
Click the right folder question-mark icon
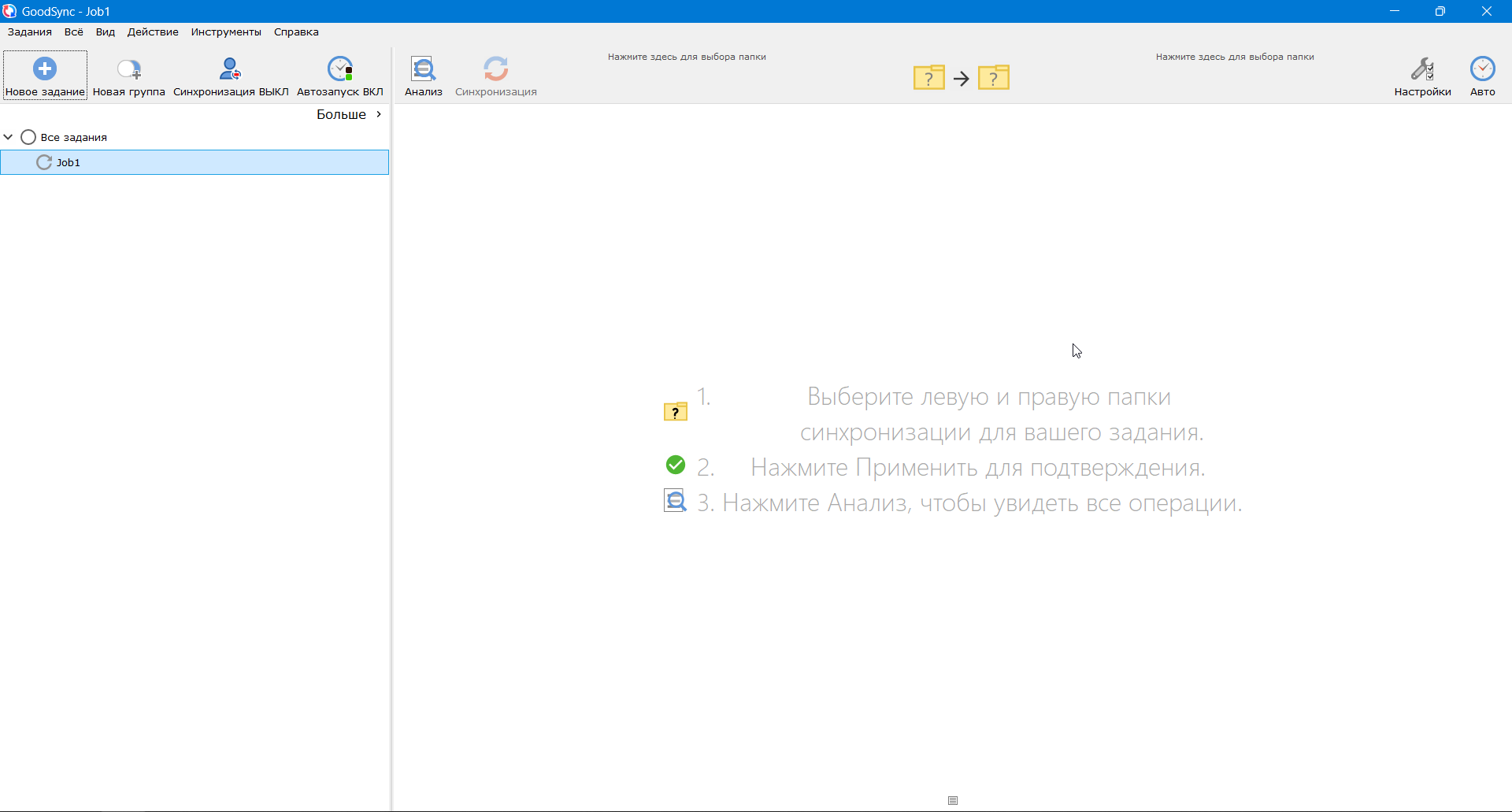point(994,78)
